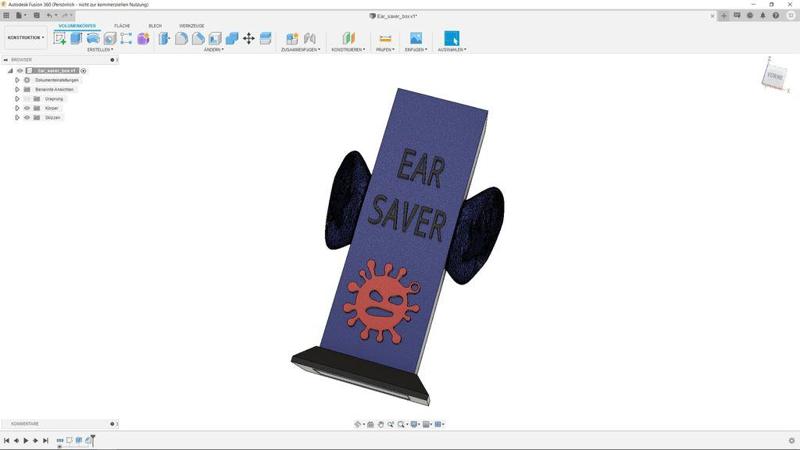Add a new design tab plus
Image resolution: width=800 pixels, height=450 pixels.
723,16
